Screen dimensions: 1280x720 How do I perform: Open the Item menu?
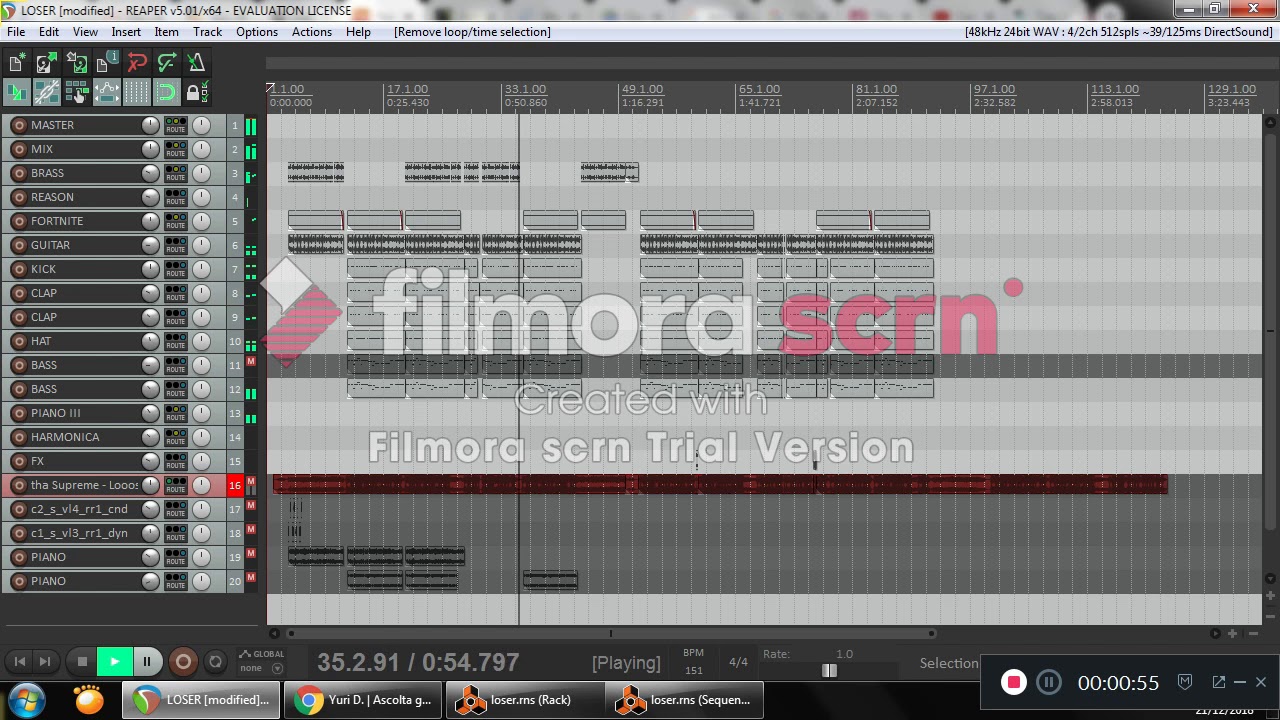point(166,32)
